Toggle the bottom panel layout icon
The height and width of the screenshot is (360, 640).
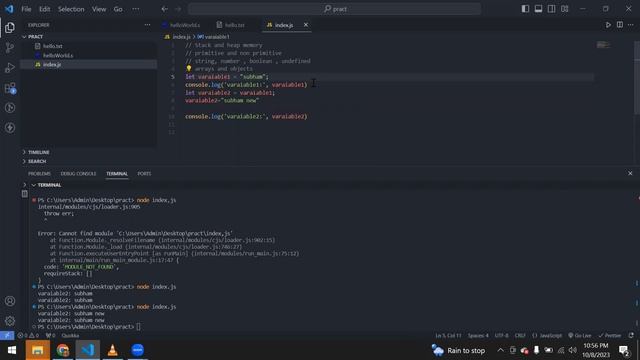coord(538,9)
